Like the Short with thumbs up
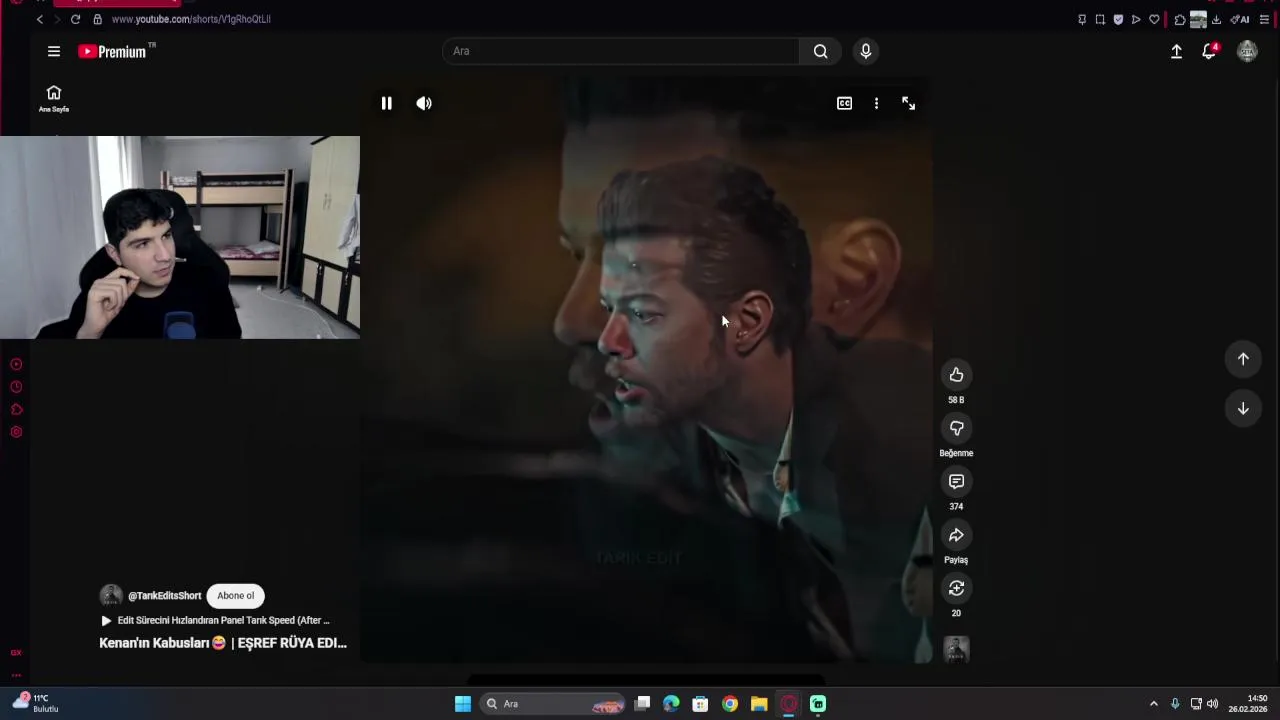1280x720 pixels. click(x=956, y=375)
